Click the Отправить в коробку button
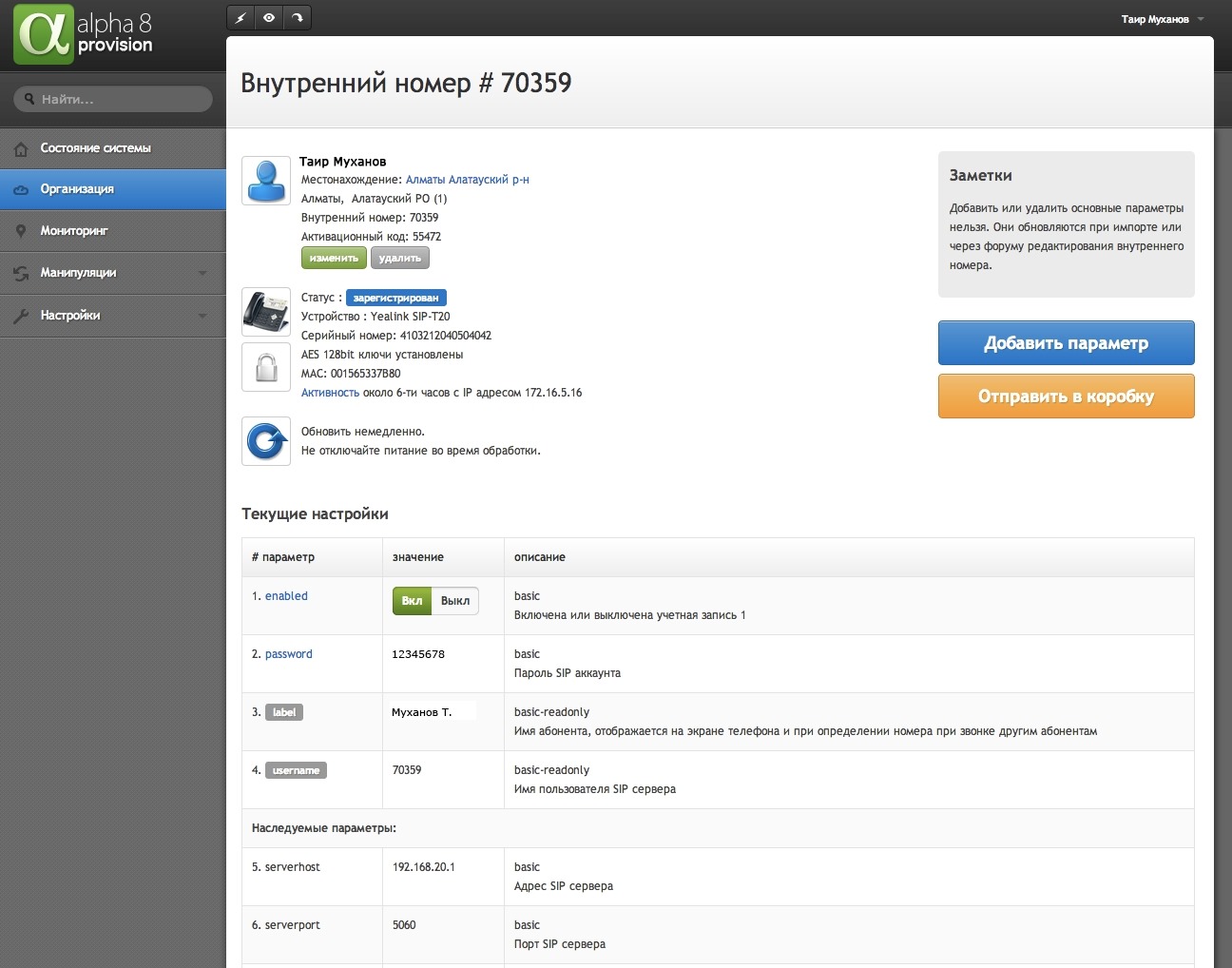The height and width of the screenshot is (968, 1232). [1066, 397]
